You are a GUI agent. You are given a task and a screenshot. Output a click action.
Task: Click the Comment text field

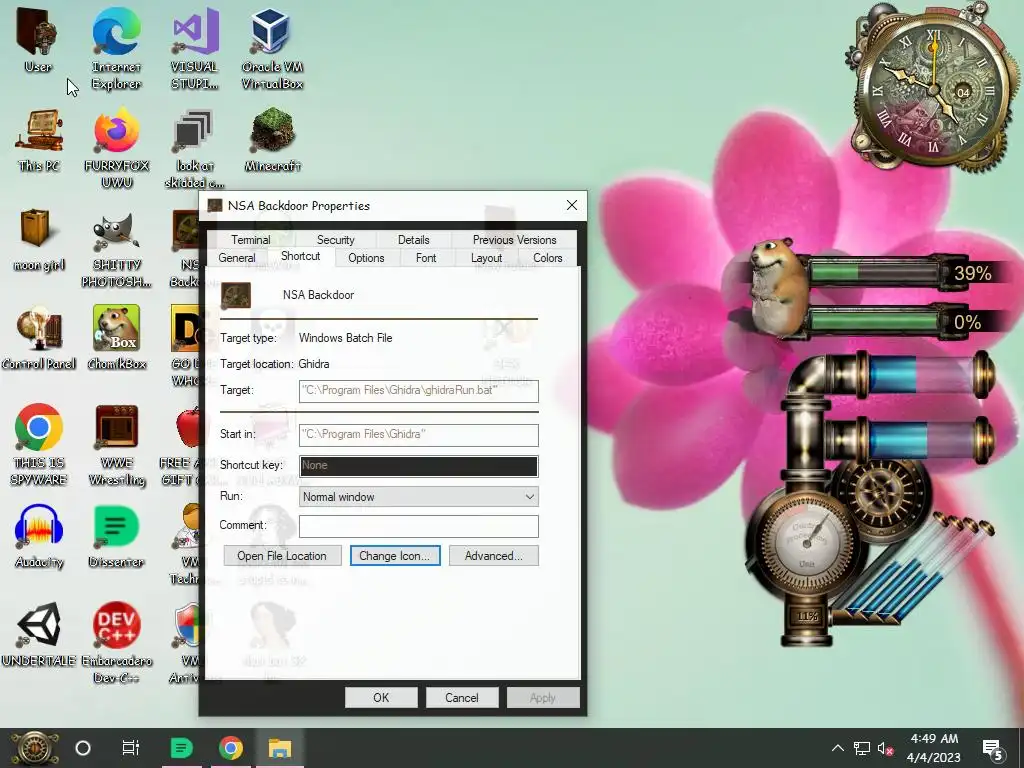(x=419, y=526)
